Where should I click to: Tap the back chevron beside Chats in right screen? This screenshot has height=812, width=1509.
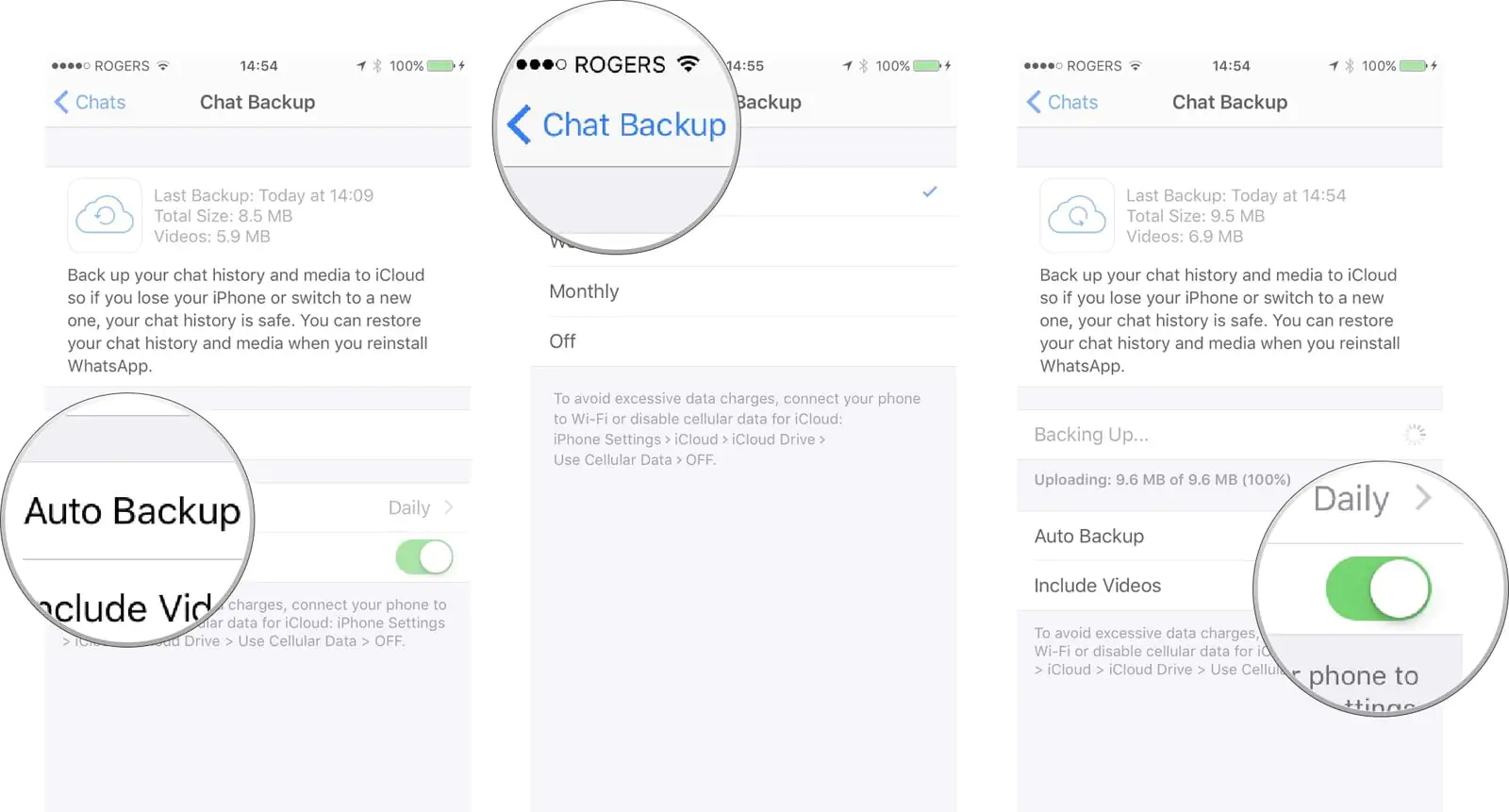pyautogui.click(x=1034, y=102)
